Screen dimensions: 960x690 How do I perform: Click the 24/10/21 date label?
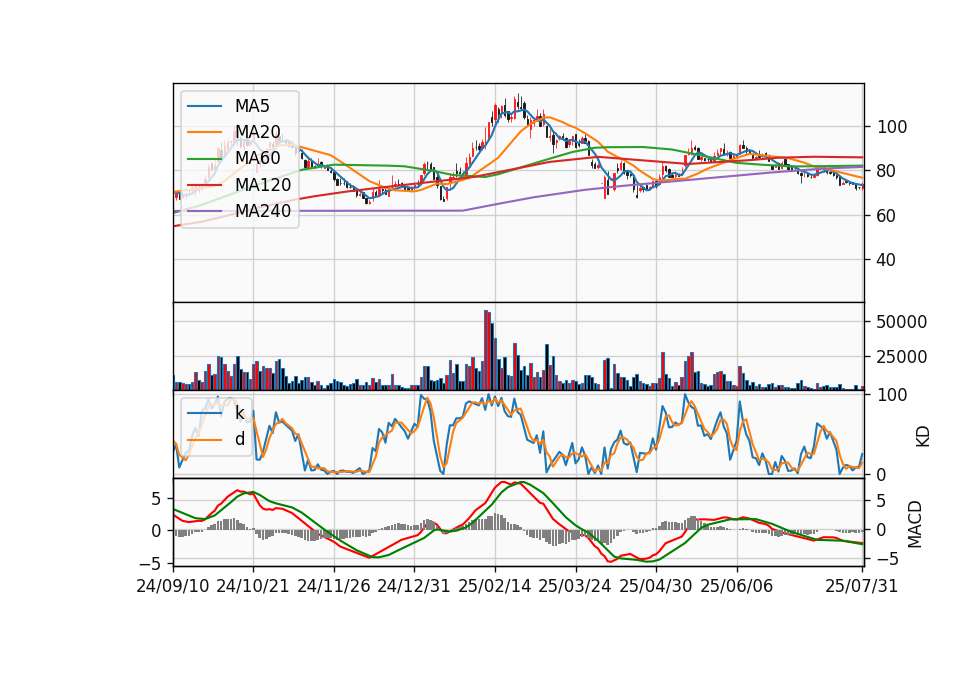coord(253,586)
